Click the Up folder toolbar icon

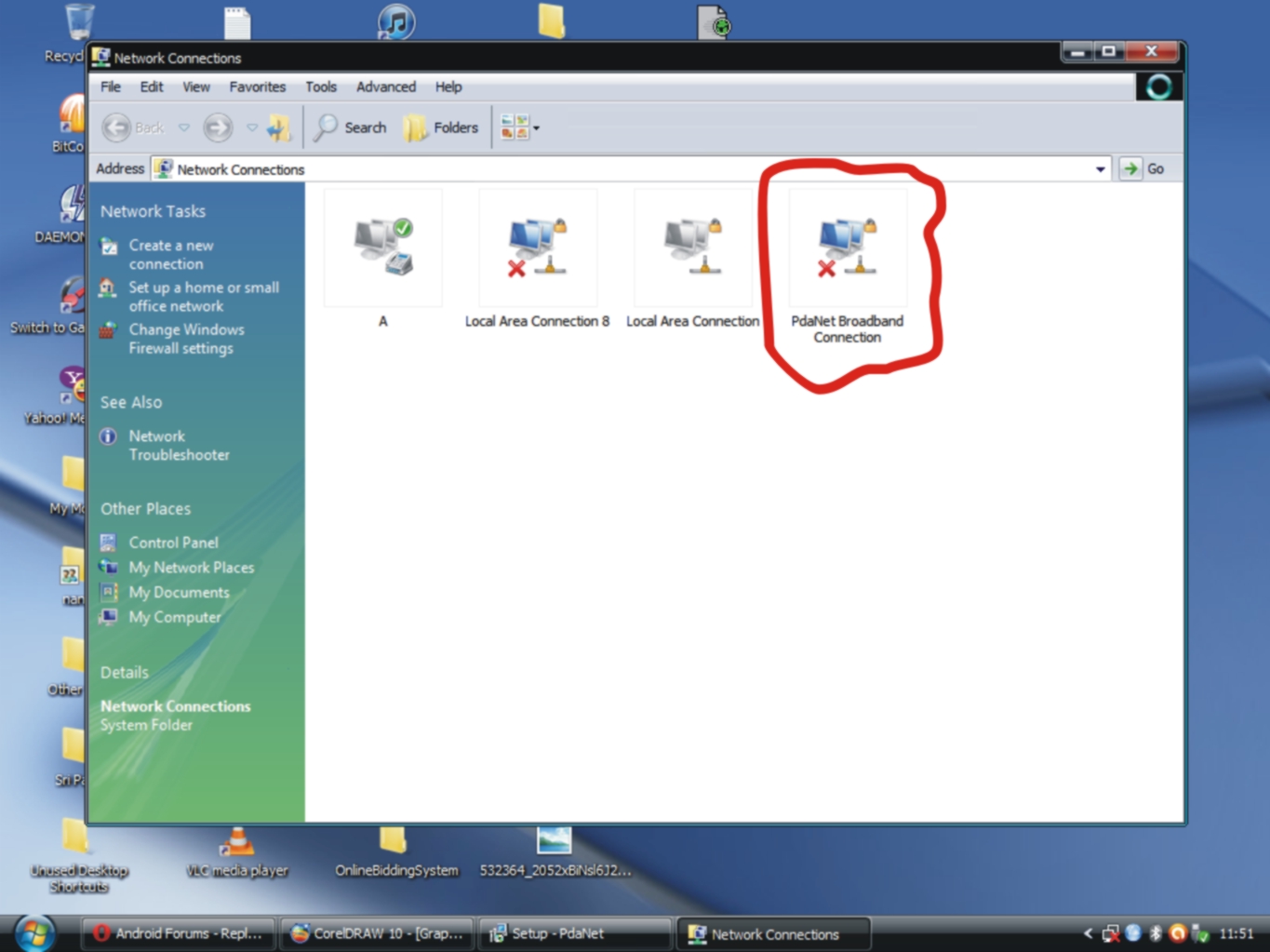(x=278, y=127)
